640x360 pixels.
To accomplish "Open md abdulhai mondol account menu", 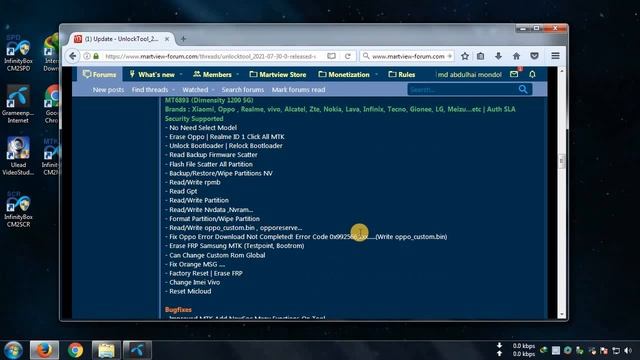I will click(470, 74).
